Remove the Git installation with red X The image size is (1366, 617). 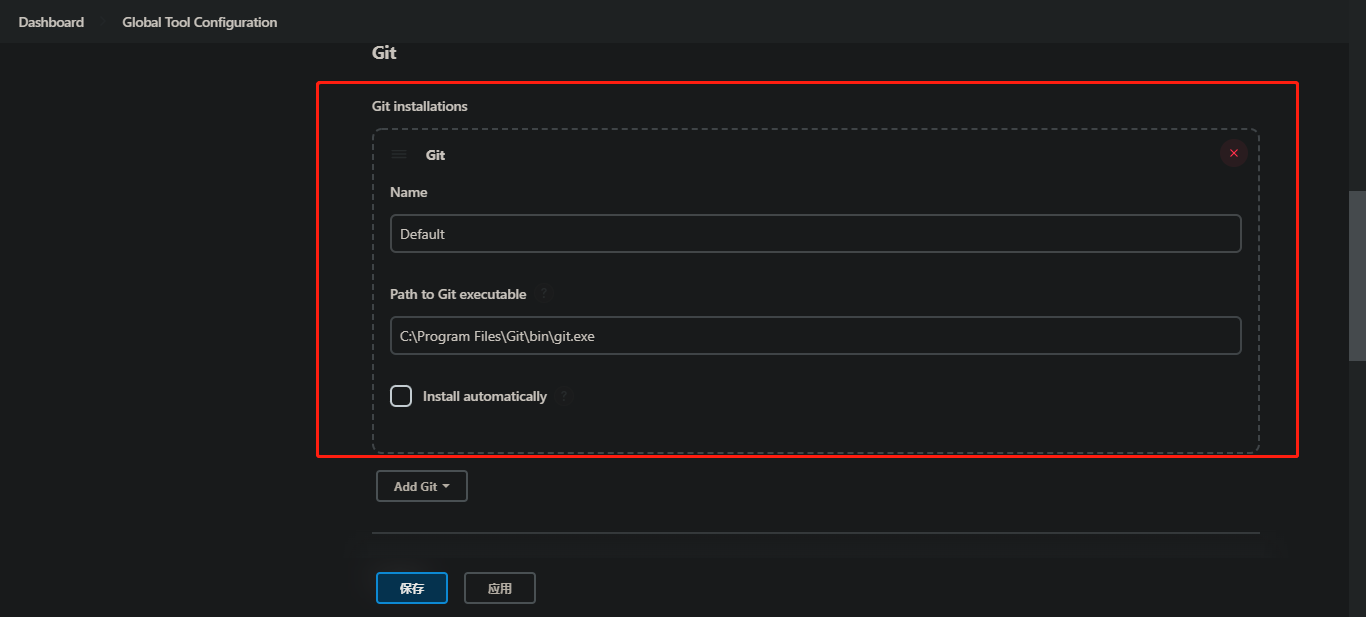(x=1233, y=153)
